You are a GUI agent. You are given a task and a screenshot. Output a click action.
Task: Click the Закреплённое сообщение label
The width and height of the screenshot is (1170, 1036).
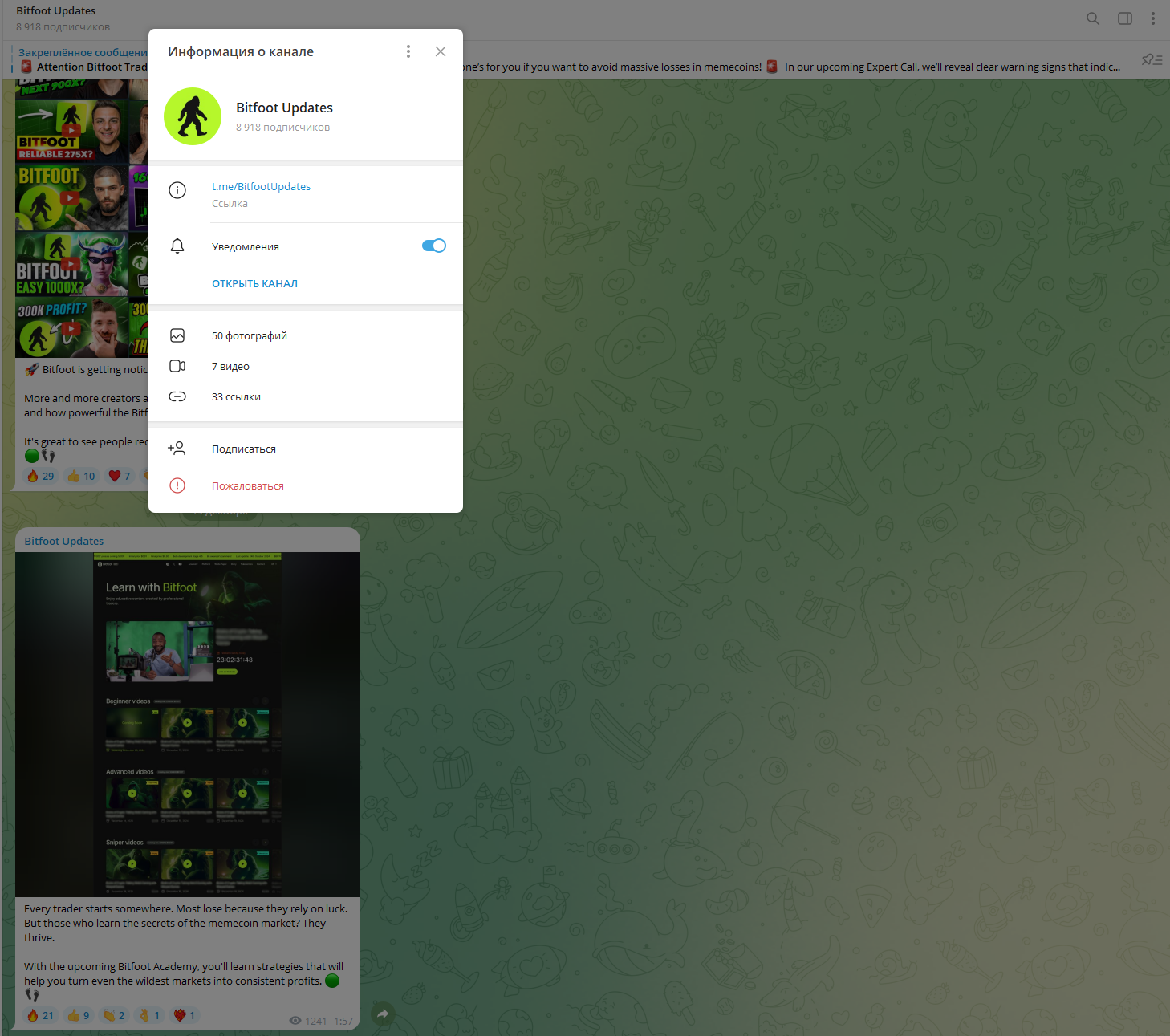(x=83, y=52)
